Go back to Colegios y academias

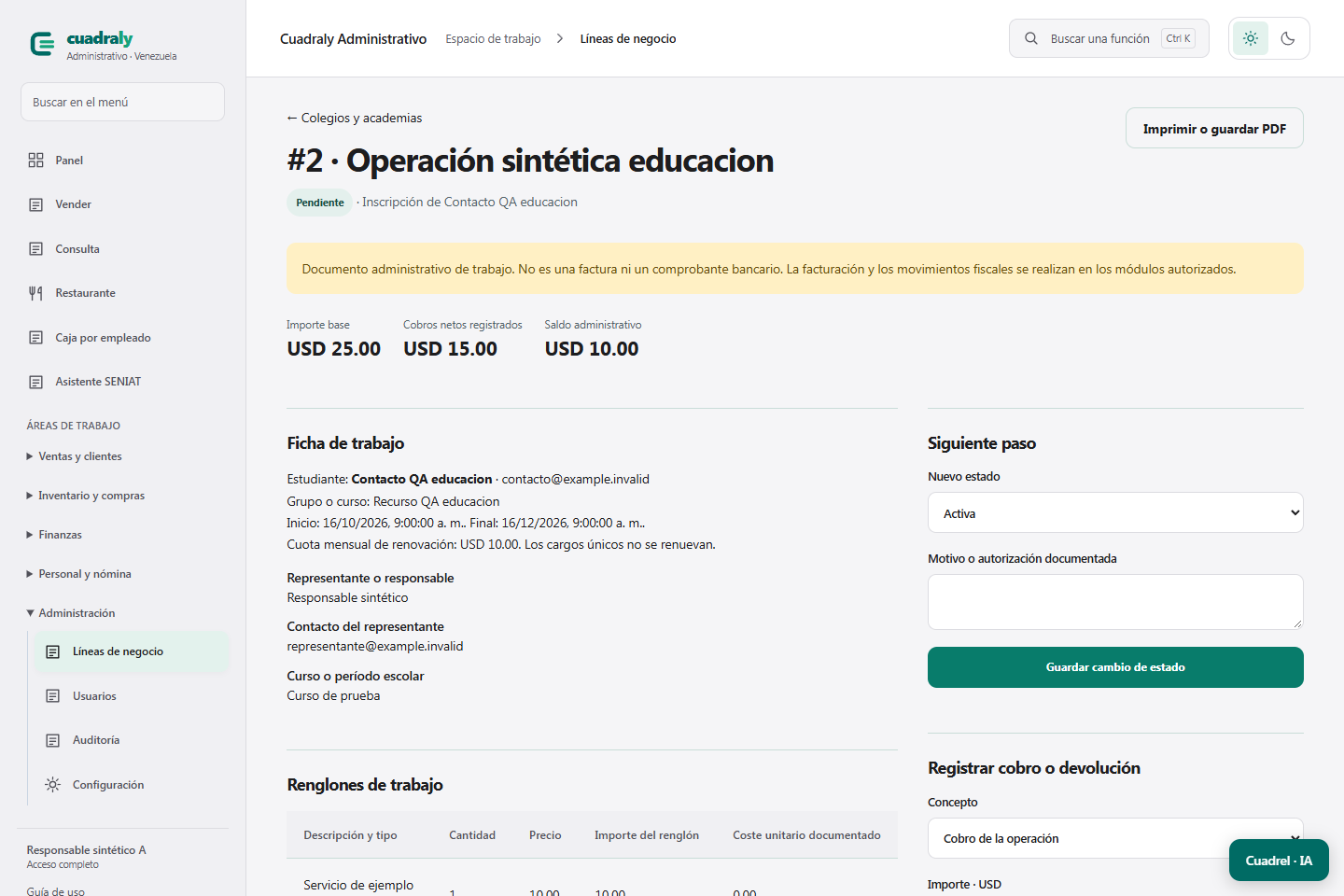(355, 118)
